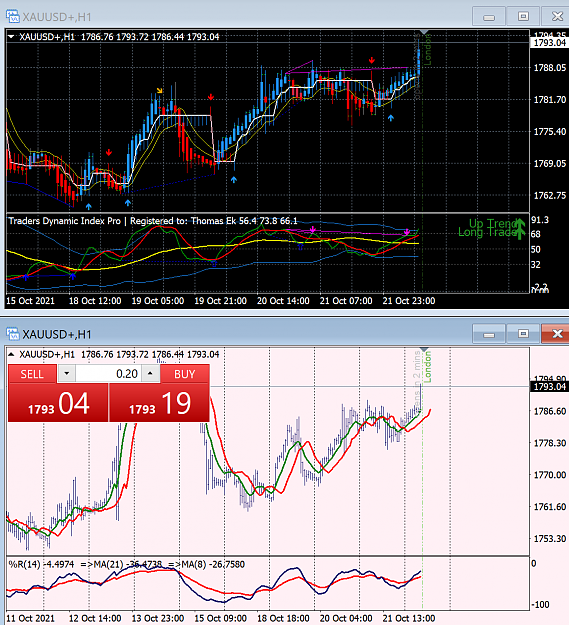Maximize the upper XAUUSD chart window

pos(523,16)
